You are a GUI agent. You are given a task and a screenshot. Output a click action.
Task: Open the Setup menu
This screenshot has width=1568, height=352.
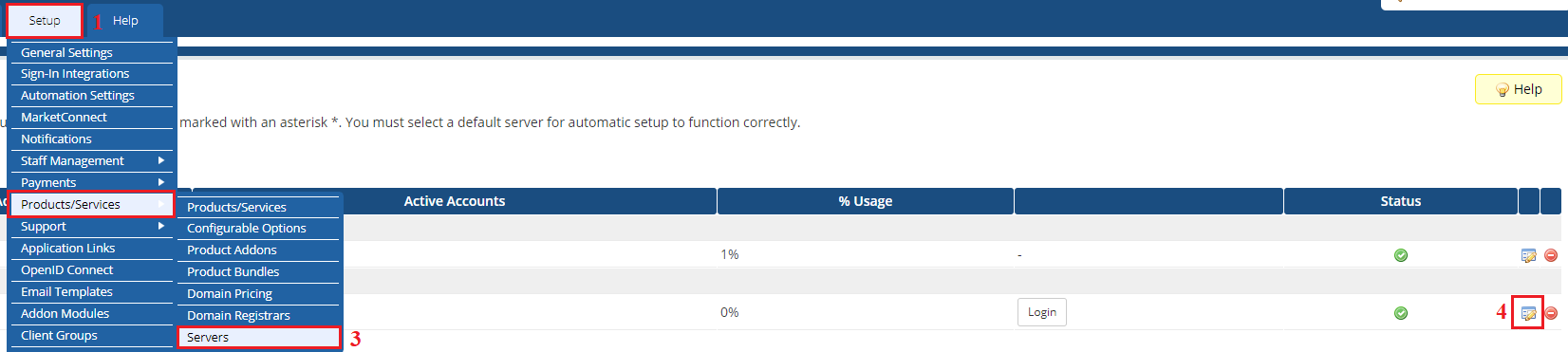pyautogui.click(x=45, y=20)
